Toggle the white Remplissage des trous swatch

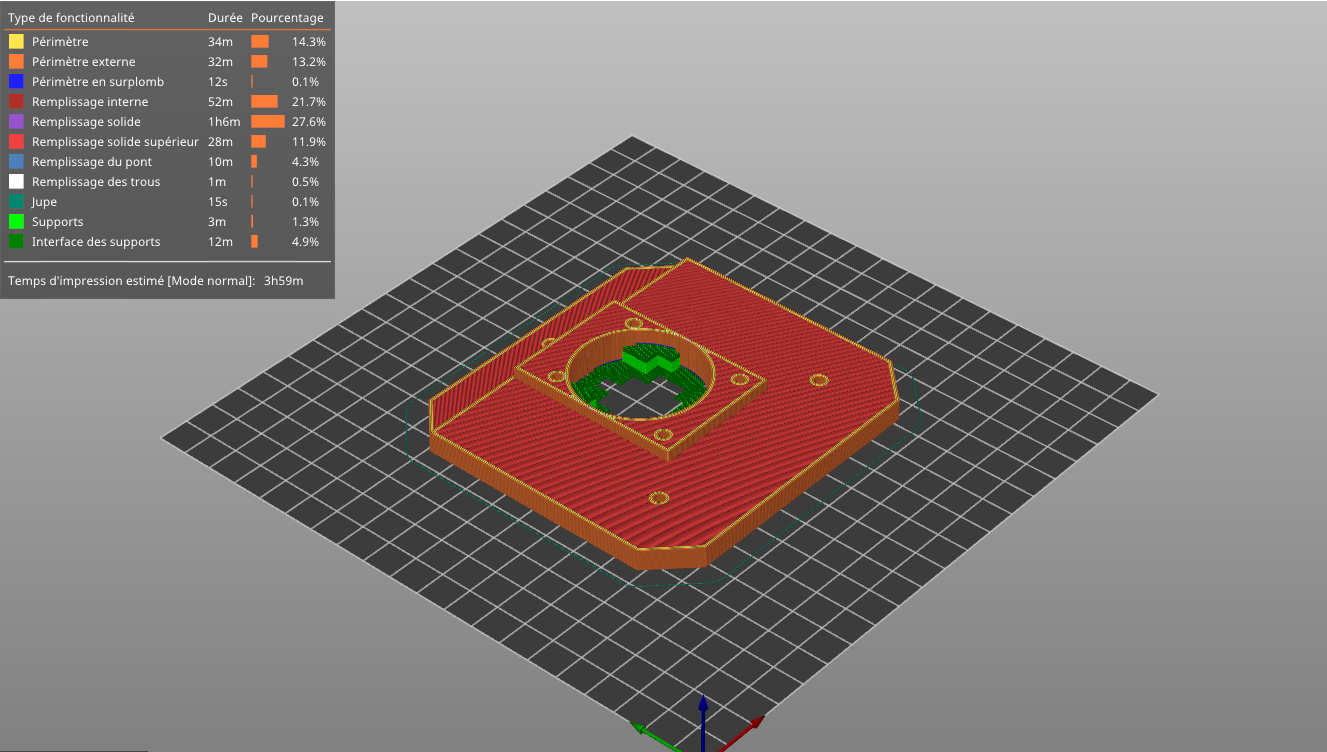(16, 182)
